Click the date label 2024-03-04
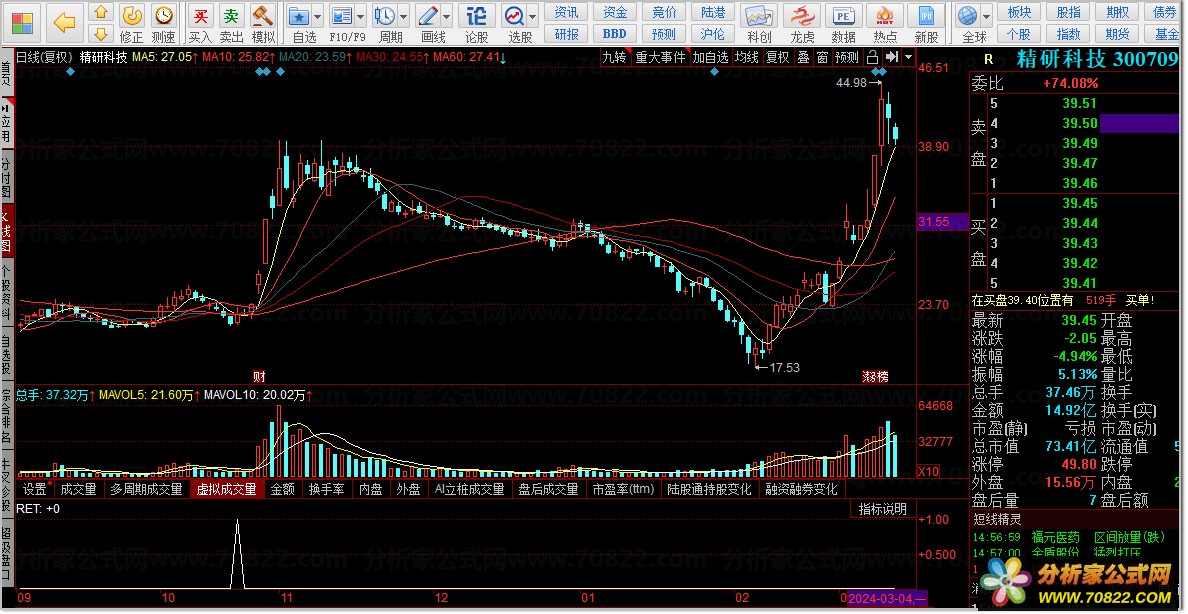This screenshot has height=614, width=1188. pos(887,598)
